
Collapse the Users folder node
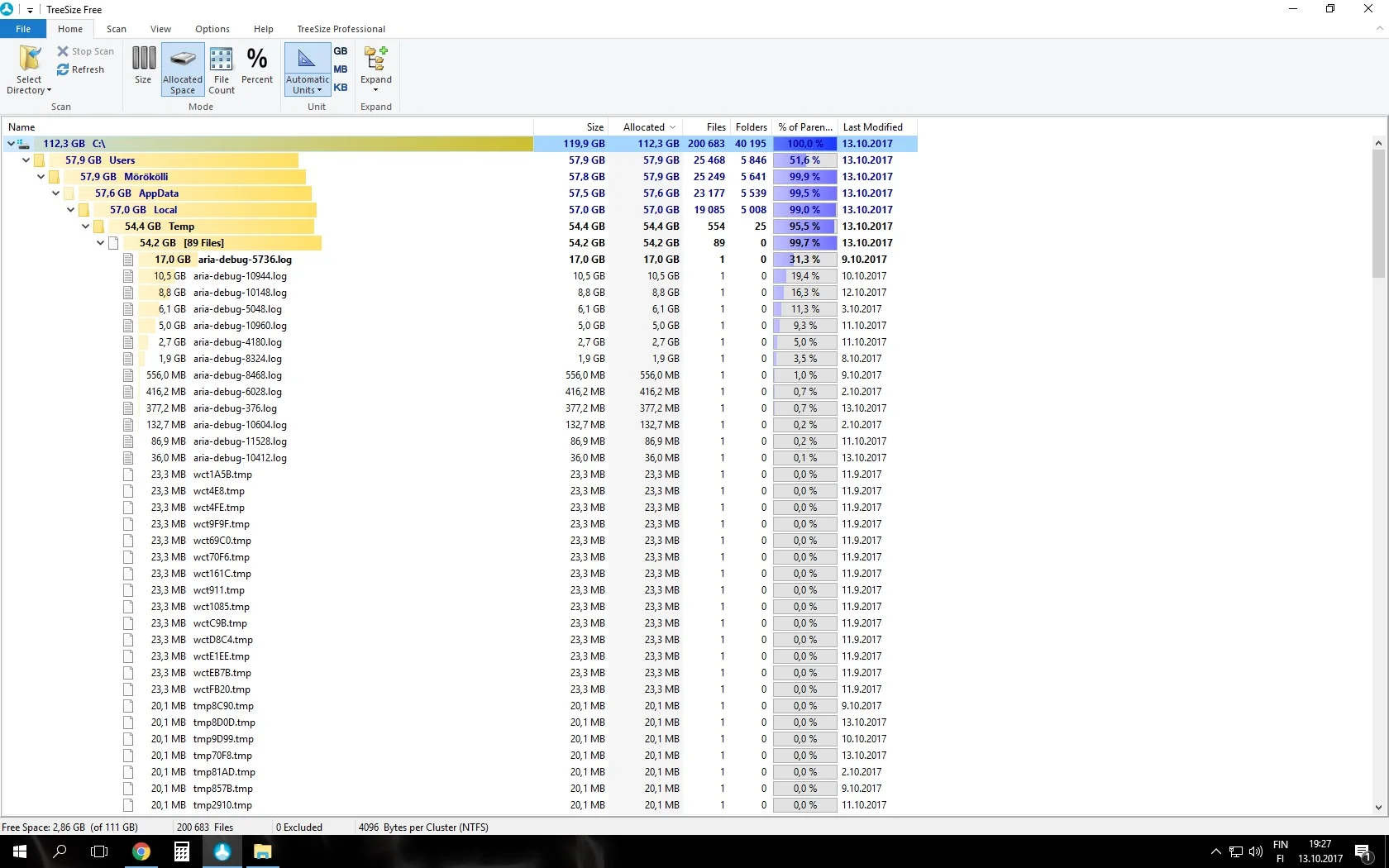(26, 160)
